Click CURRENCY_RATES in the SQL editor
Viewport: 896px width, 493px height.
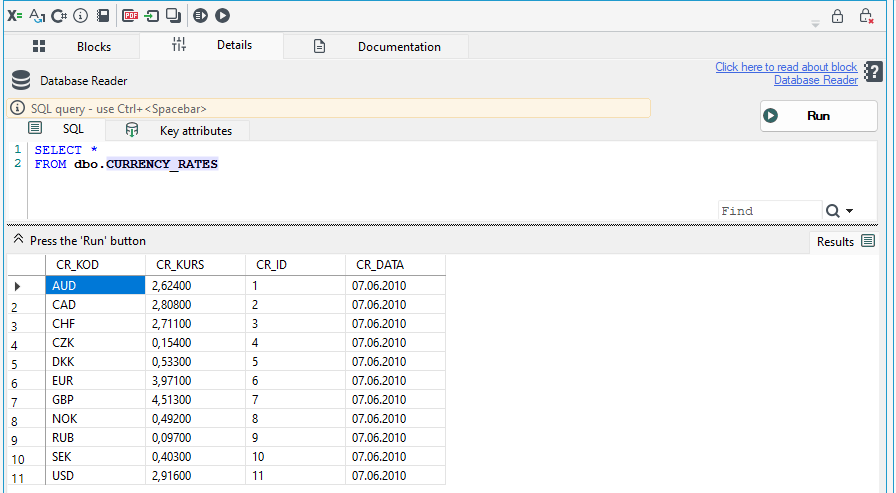[162, 164]
